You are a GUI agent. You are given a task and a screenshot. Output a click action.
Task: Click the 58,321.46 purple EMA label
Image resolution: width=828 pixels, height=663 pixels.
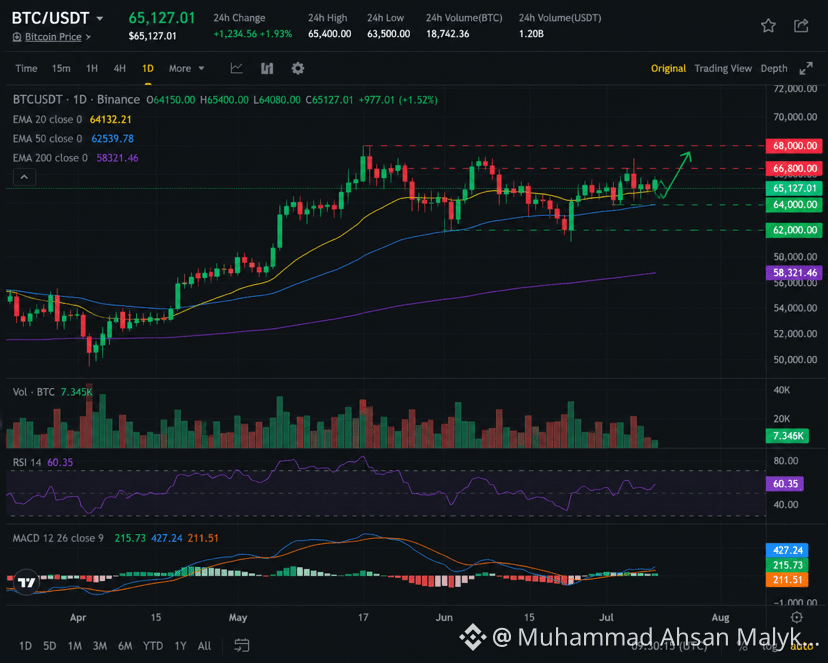794,272
